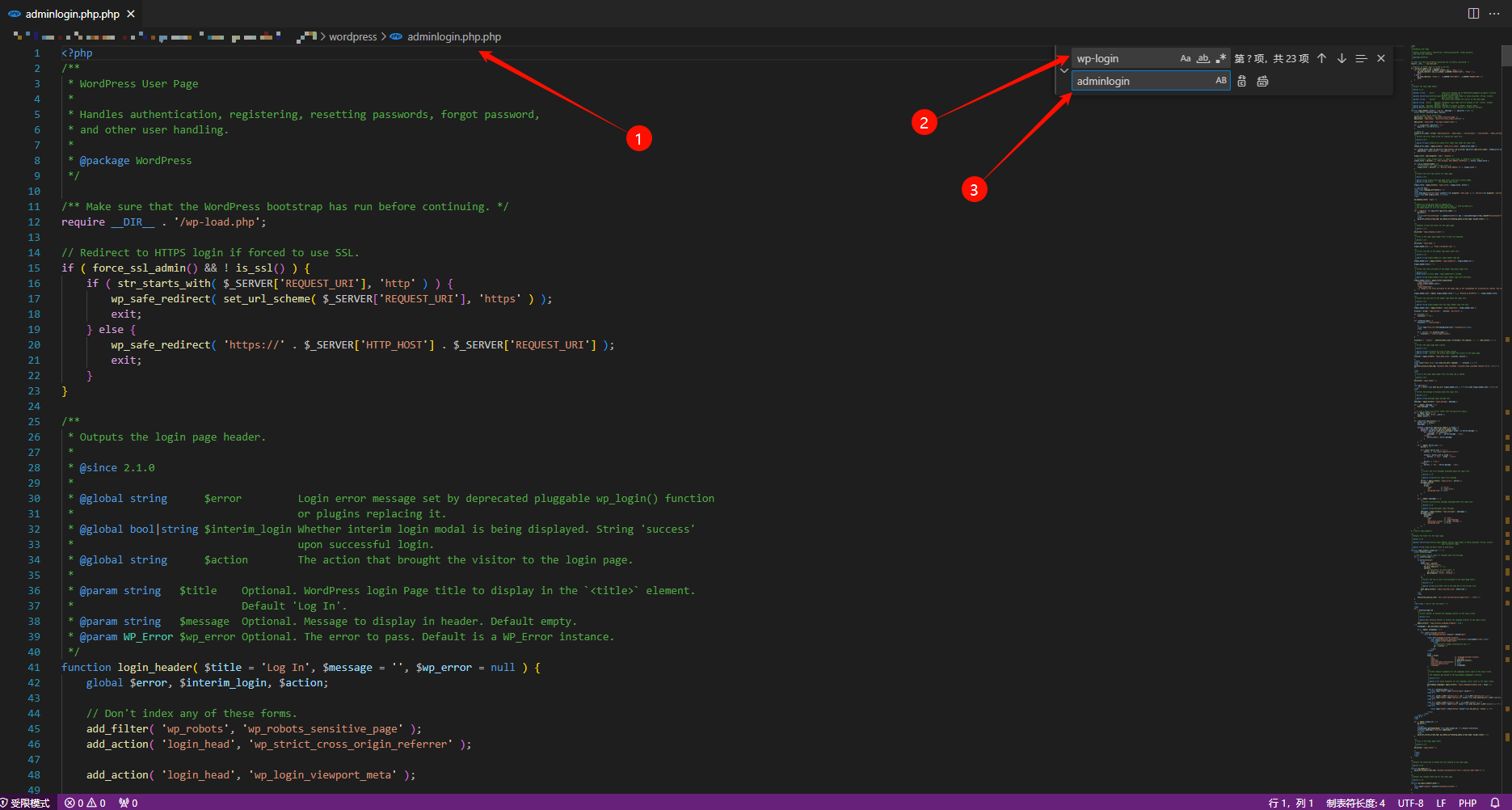Split the editor to the right
Viewport: 1512px width, 810px height.
coord(1473,14)
